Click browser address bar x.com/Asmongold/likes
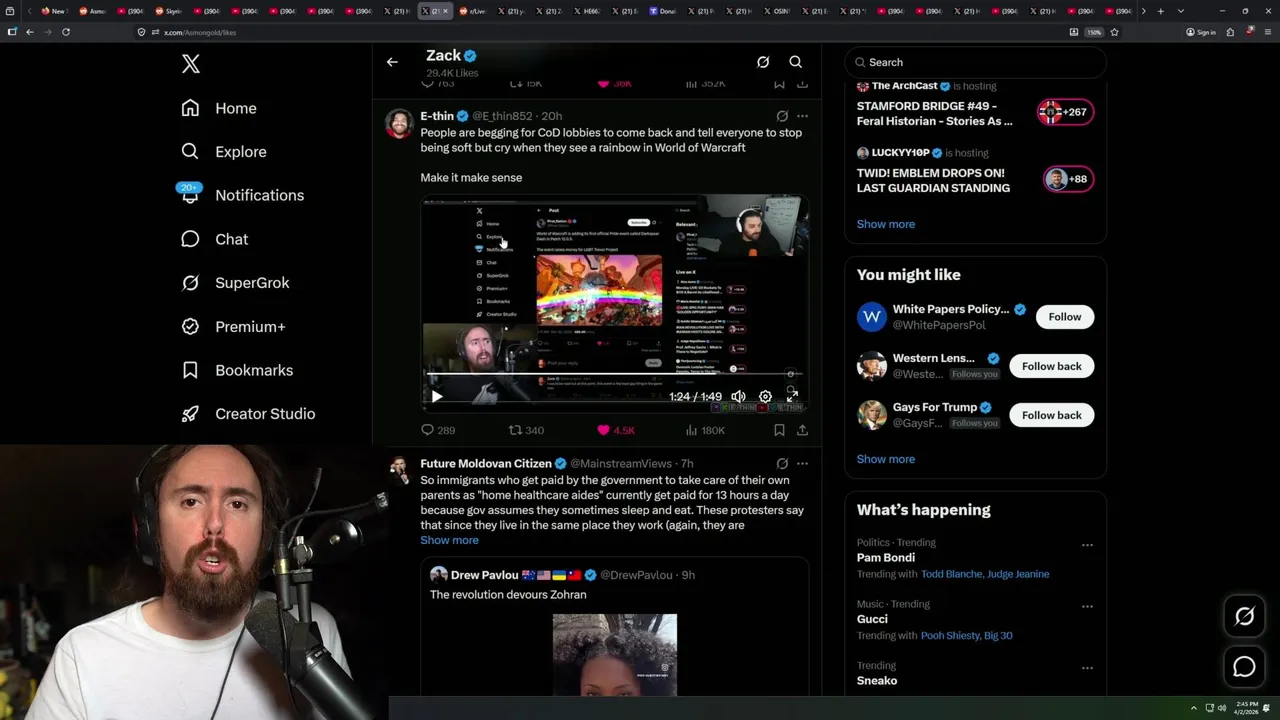This screenshot has height=720, width=1280. (x=600, y=32)
